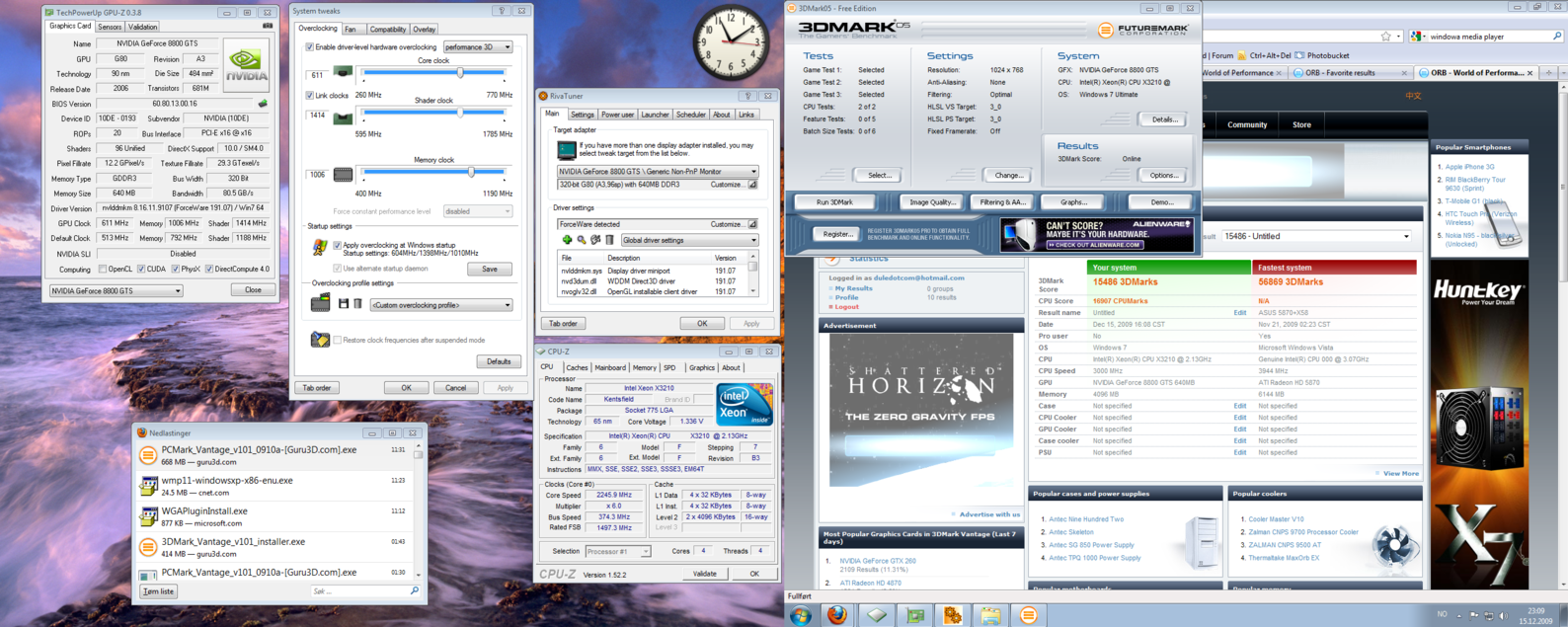The image size is (1568, 627).
Task: Click Save in System tweaks startup settings
Action: pyautogui.click(x=490, y=269)
